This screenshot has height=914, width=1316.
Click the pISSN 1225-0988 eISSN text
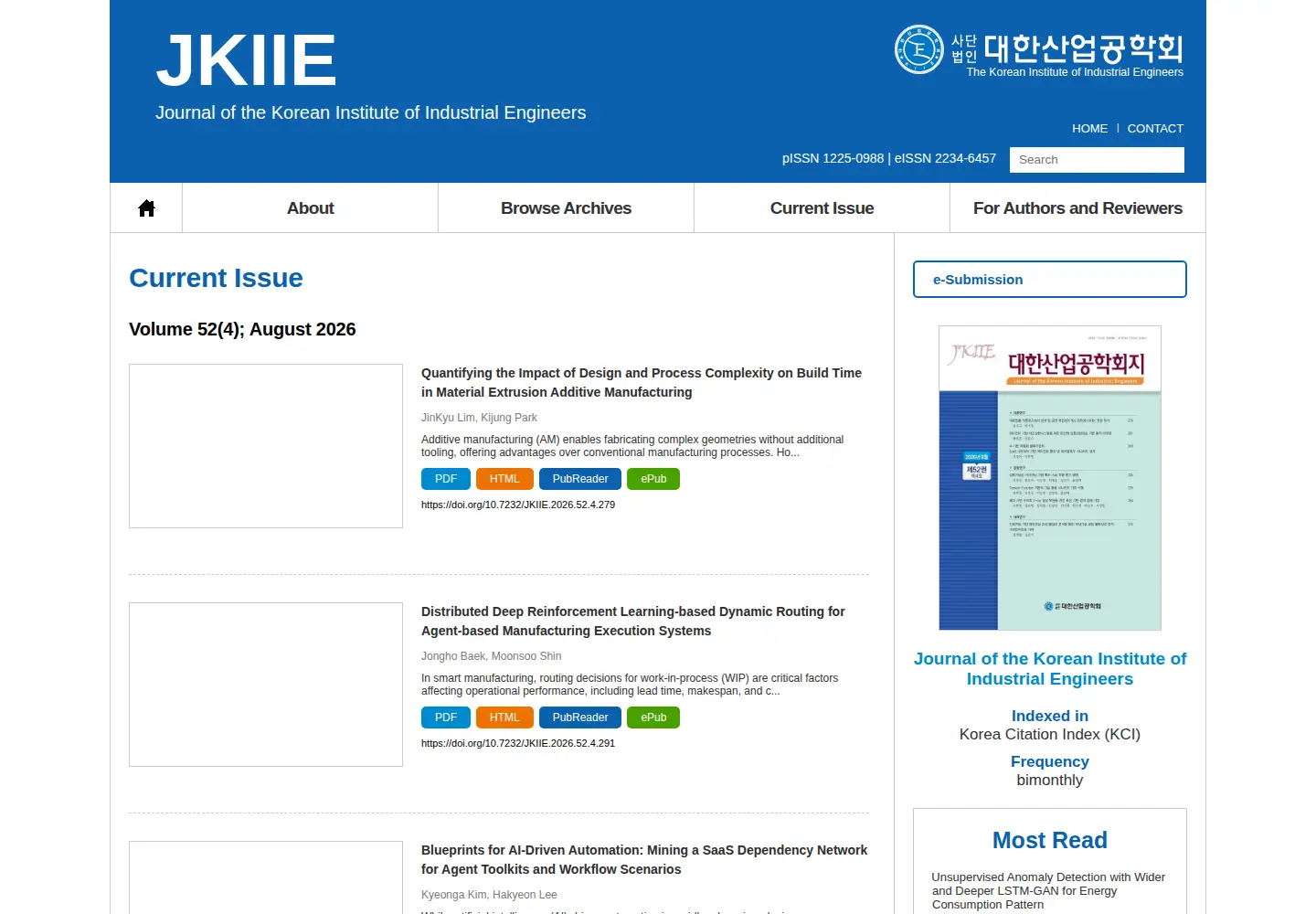click(x=889, y=158)
